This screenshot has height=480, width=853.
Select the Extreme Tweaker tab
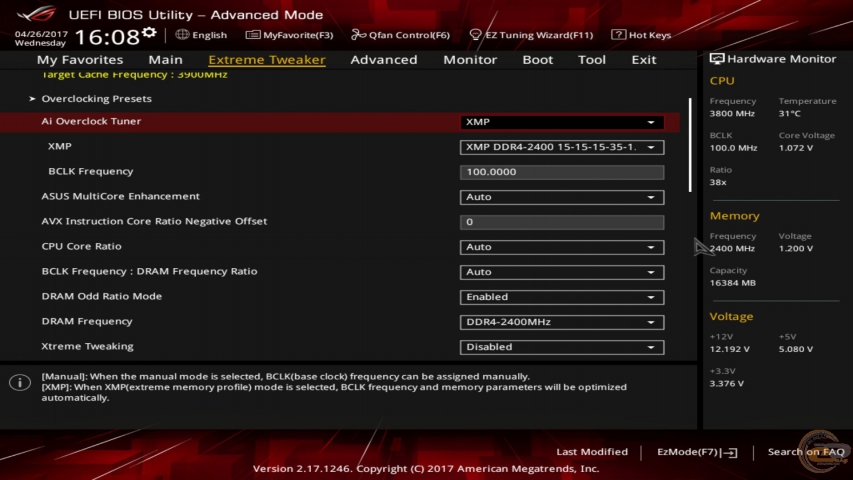point(267,59)
